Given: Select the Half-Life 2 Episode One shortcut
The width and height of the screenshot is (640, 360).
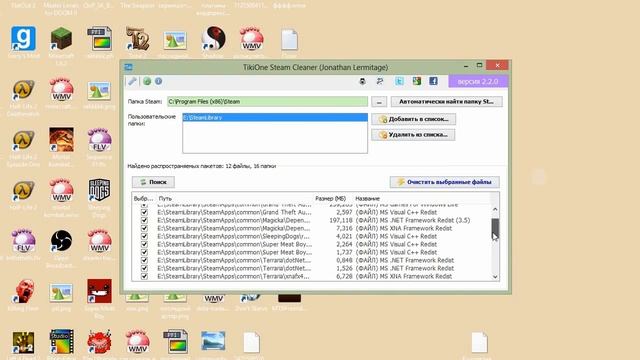Looking at the screenshot, I should click(x=23, y=140).
